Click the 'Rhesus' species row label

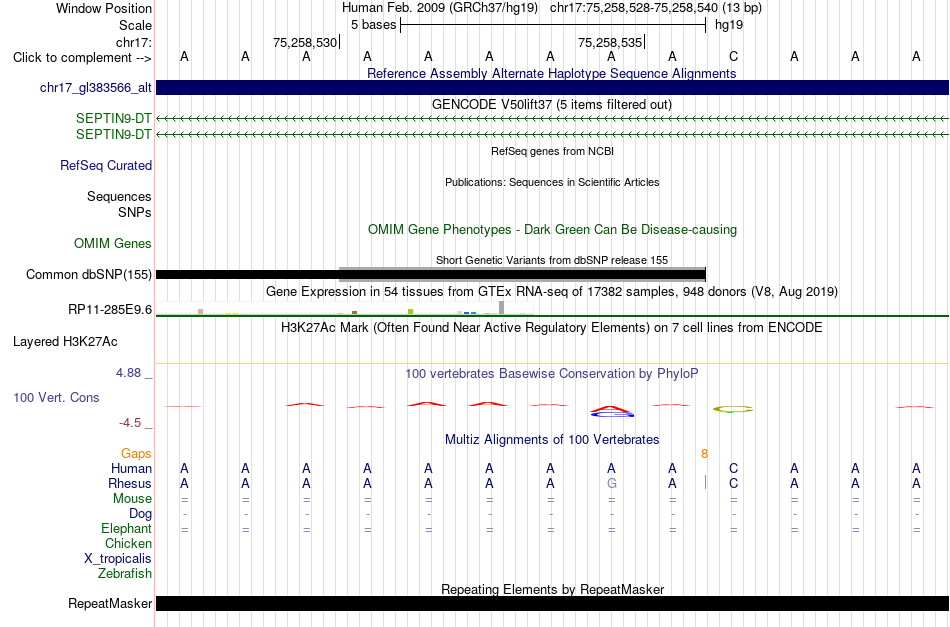(x=130, y=483)
